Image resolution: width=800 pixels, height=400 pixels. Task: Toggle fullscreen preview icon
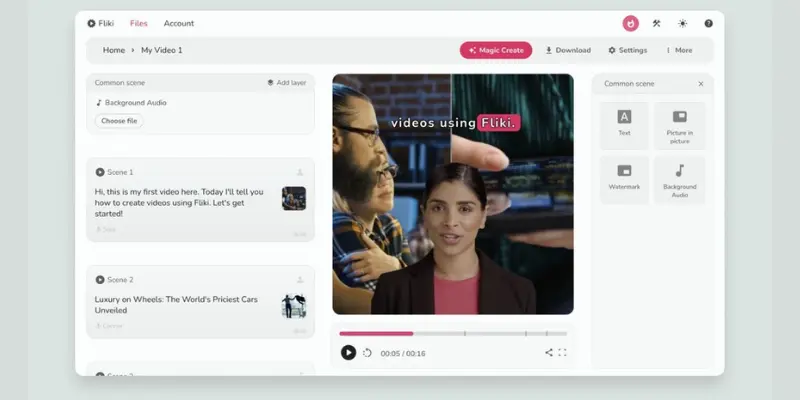[562, 352]
